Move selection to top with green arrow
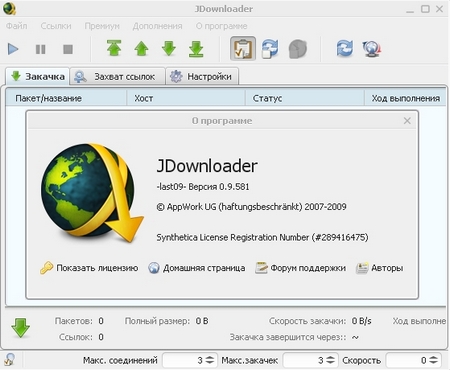450x370 pixels. click(x=114, y=48)
